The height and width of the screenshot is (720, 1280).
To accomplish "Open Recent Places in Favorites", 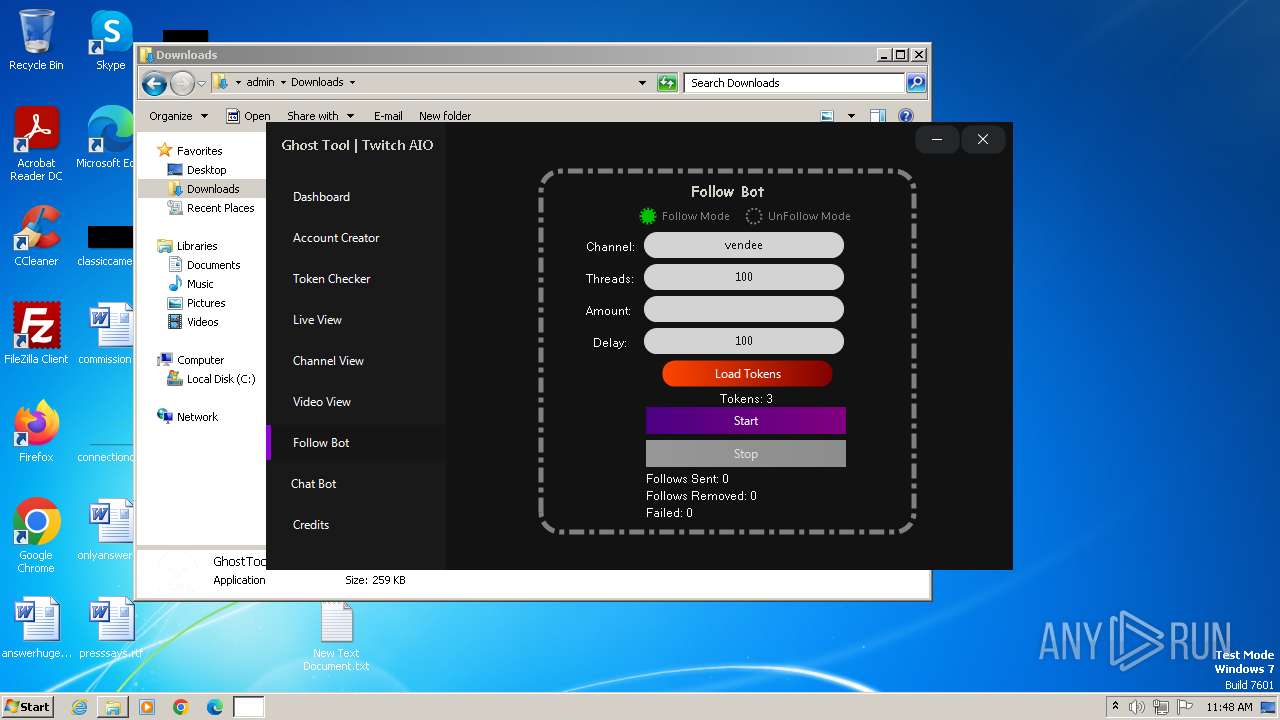I will tap(220, 208).
